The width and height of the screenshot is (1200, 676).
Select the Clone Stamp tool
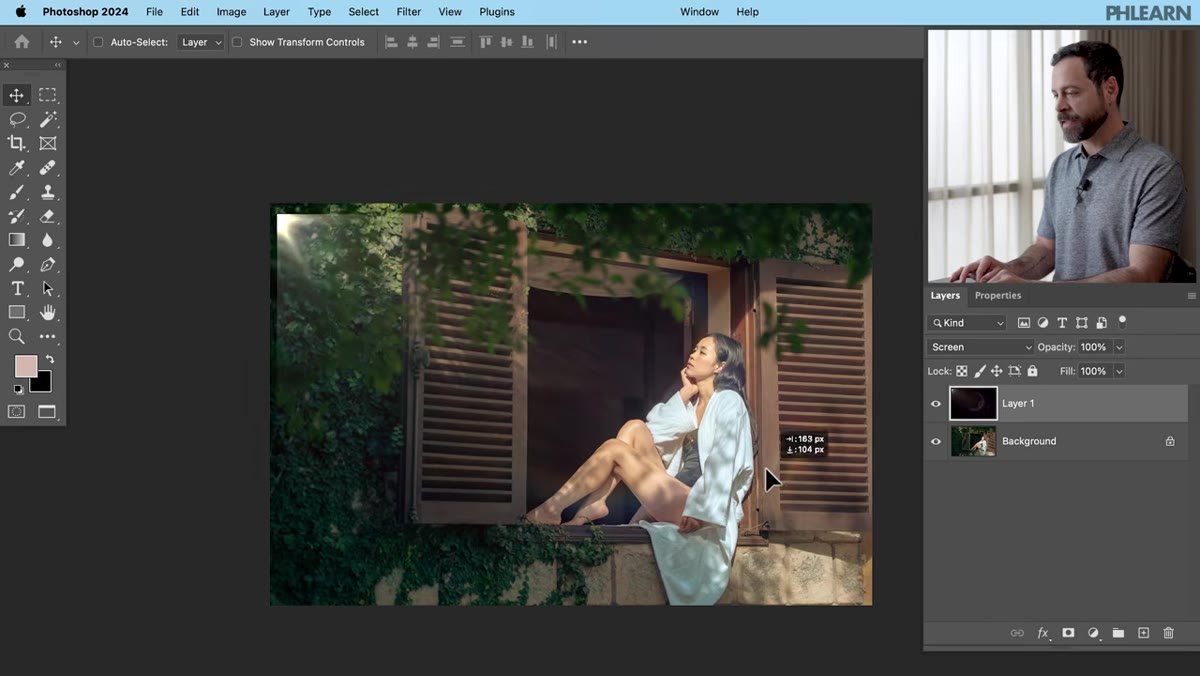[x=47, y=192]
